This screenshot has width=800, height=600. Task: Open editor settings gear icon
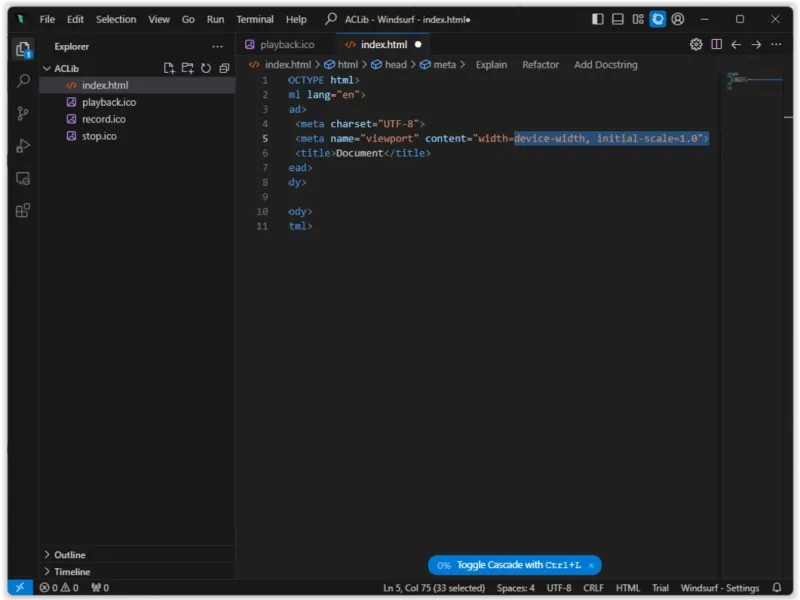pyautogui.click(x=696, y=44)
